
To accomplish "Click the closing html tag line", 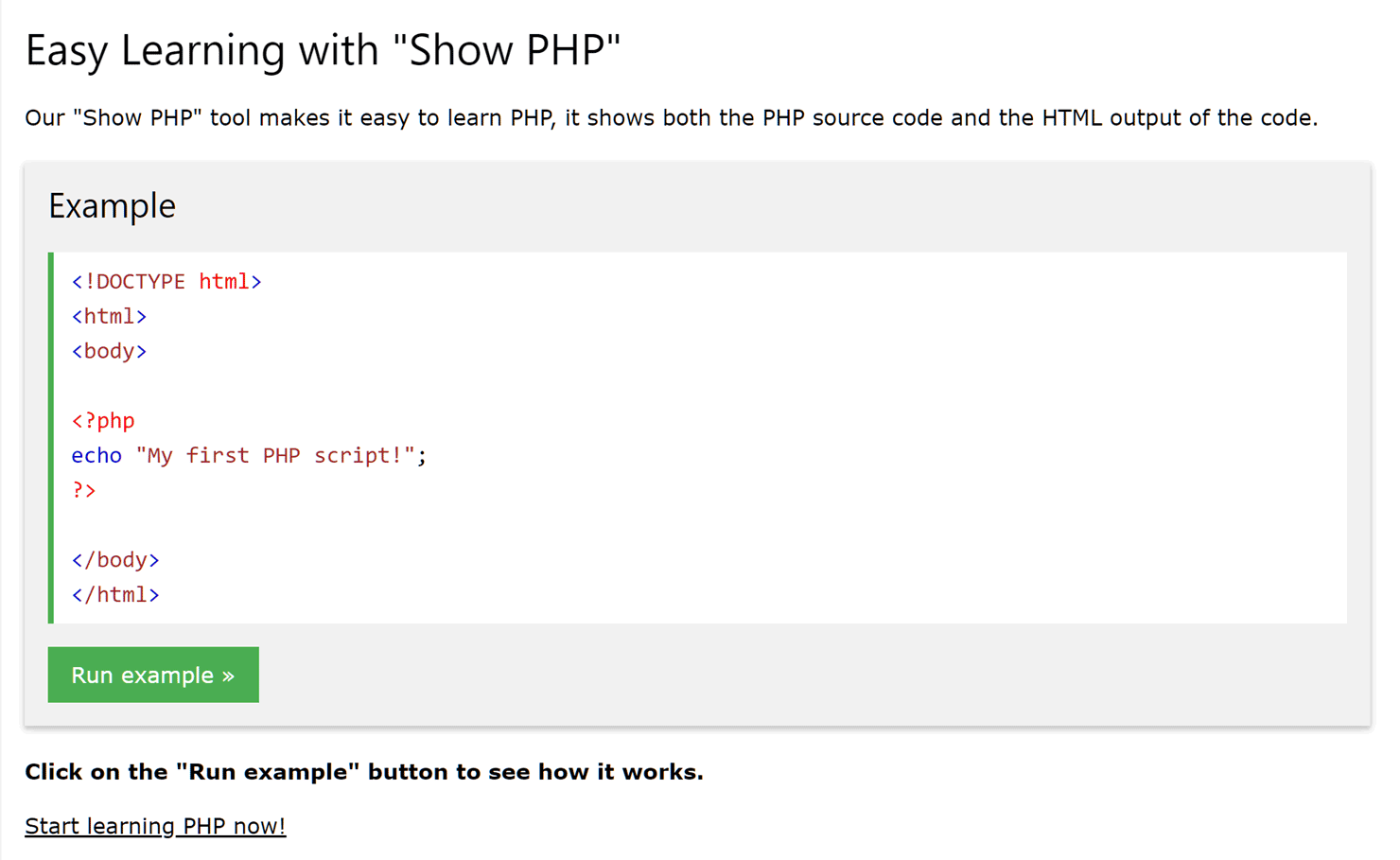I will (115, 595).
